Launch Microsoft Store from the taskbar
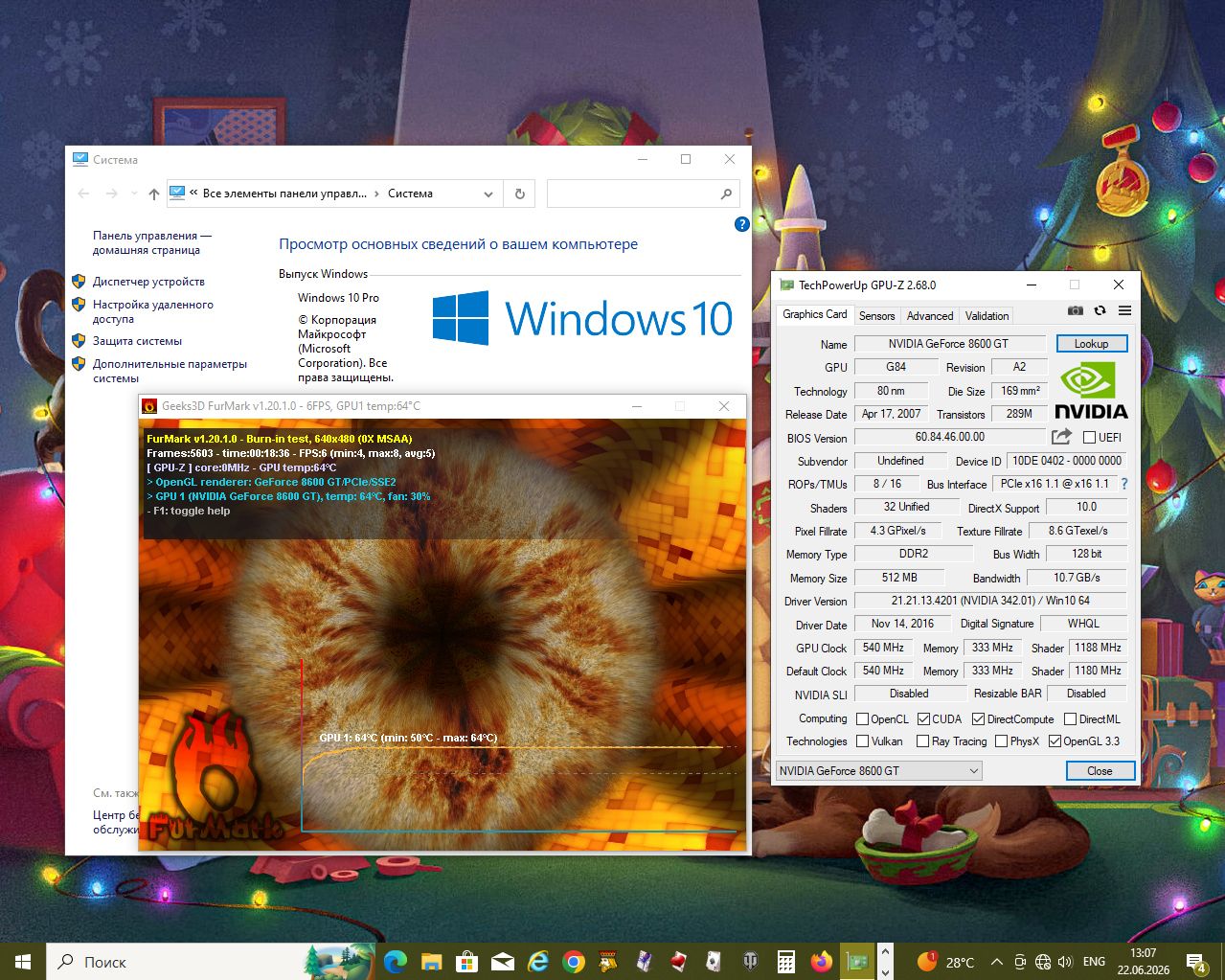 (x=466, y=961)
